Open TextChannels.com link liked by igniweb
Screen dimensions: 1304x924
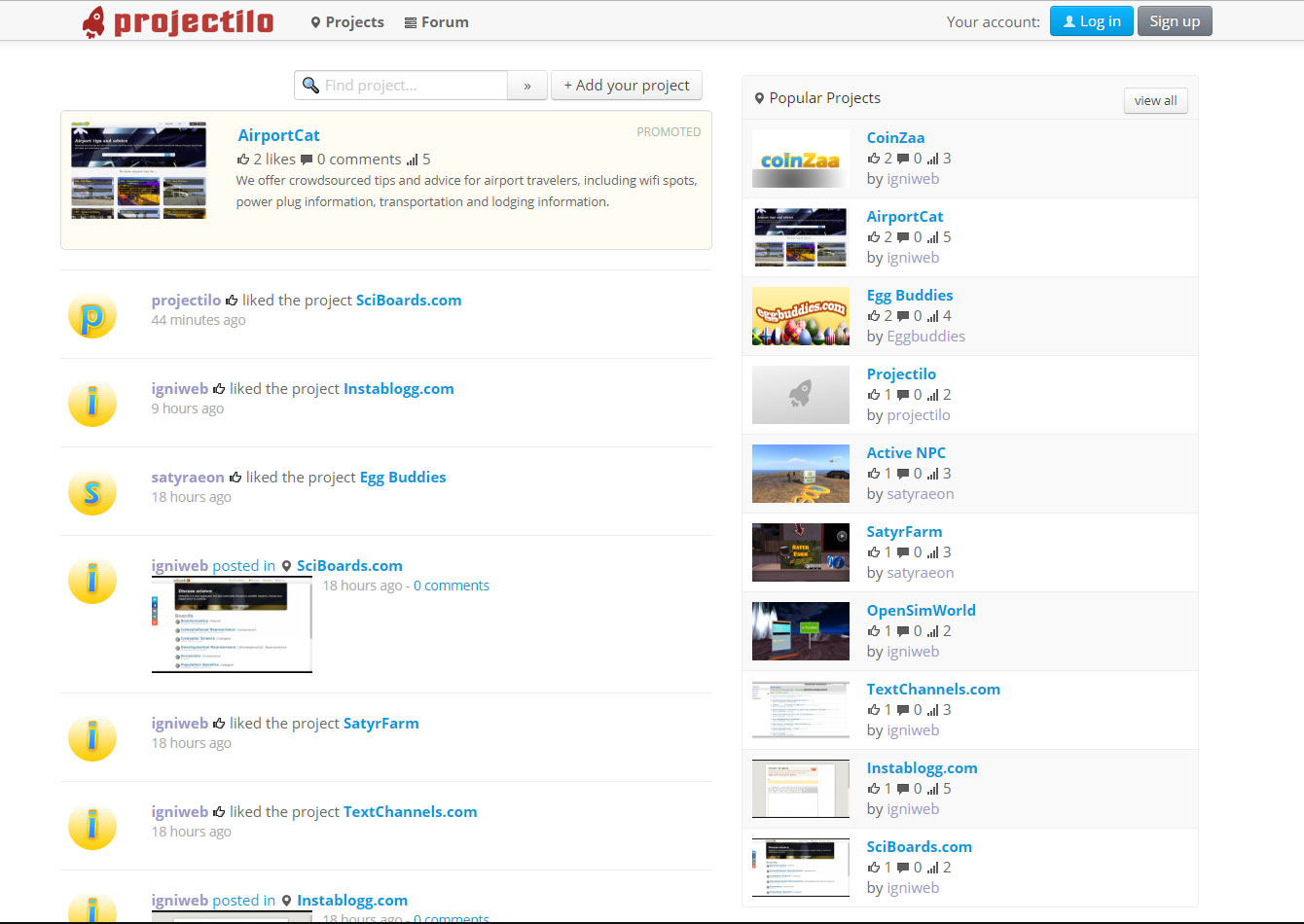pyautogui.click(x=411, y=812)
